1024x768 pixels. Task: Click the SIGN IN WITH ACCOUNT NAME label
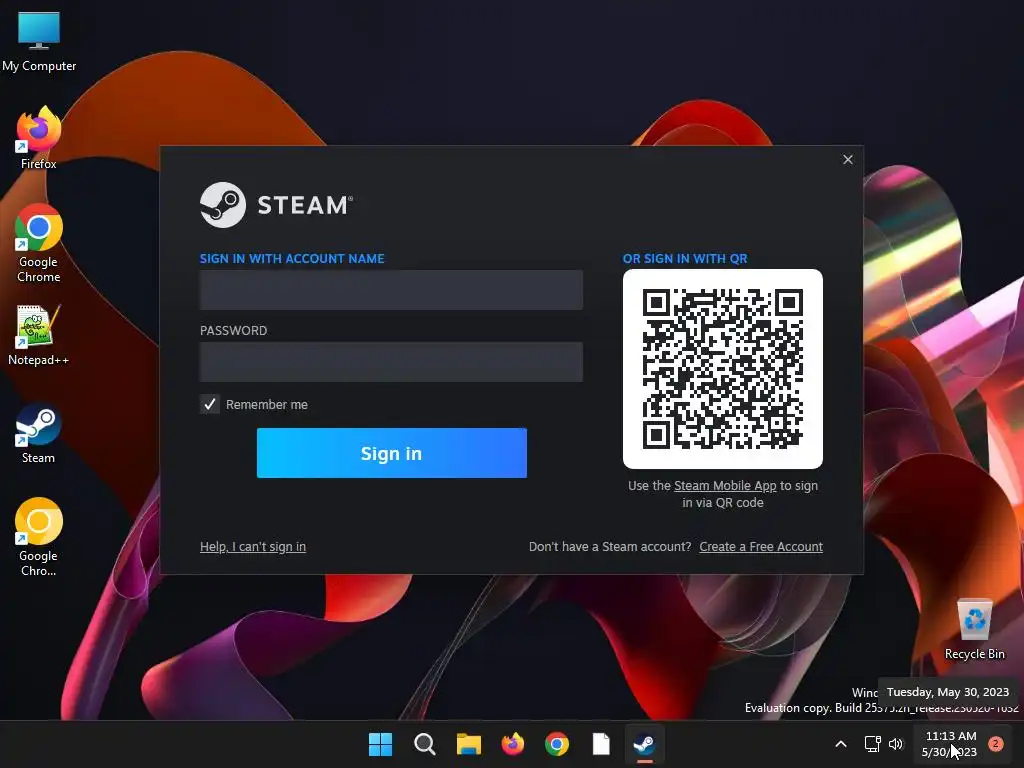pyautogui.click(x=292, y=259)
